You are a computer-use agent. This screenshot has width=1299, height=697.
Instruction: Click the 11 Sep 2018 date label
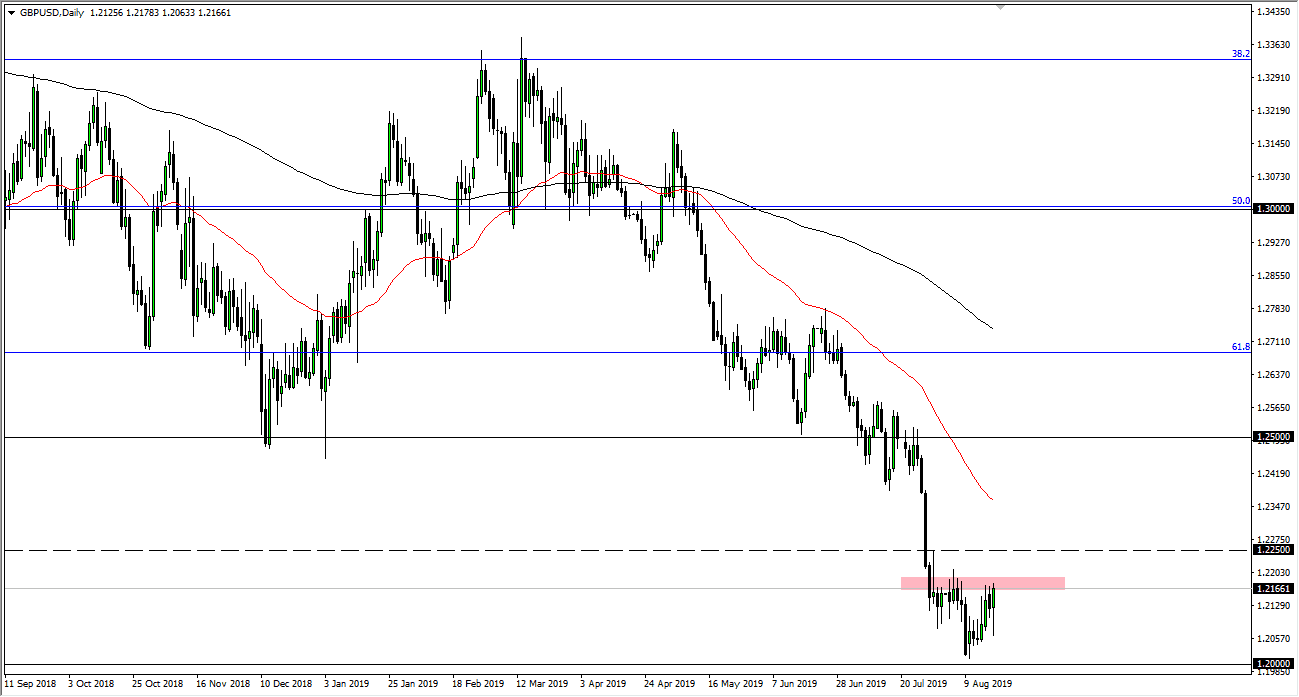click(x=31, y=684)
